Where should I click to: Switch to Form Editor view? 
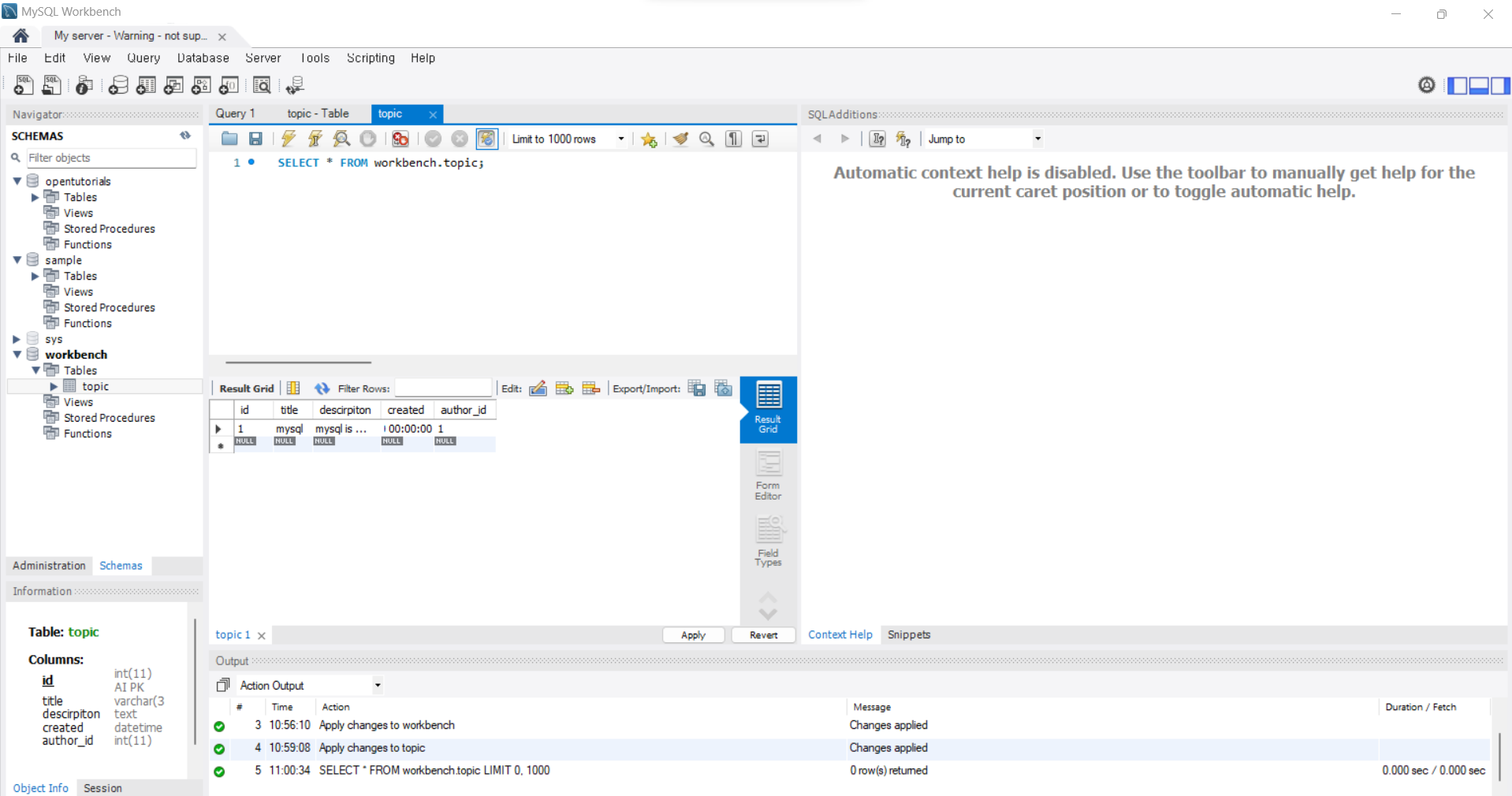coord(768,475)
